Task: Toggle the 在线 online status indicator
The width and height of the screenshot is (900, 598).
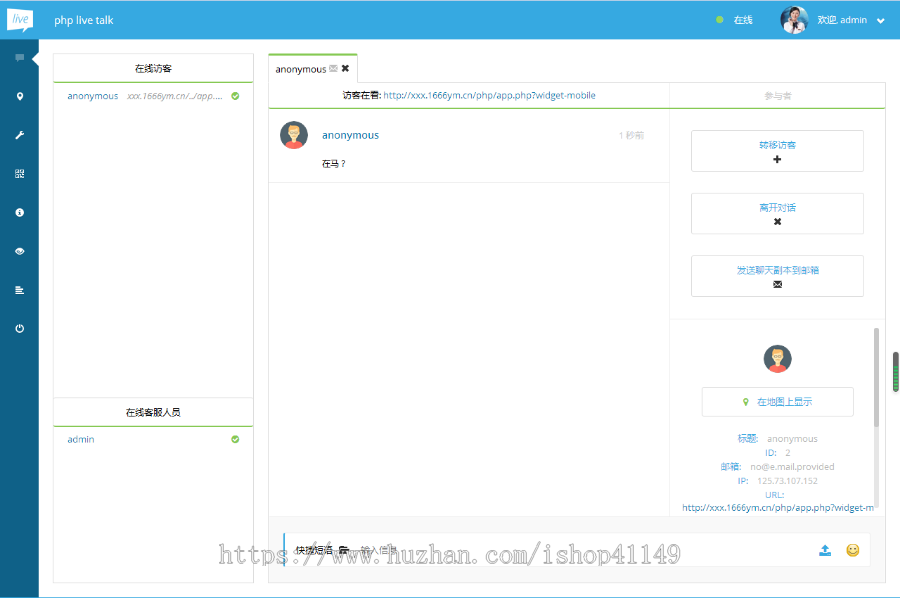Action: coord(735,20)
